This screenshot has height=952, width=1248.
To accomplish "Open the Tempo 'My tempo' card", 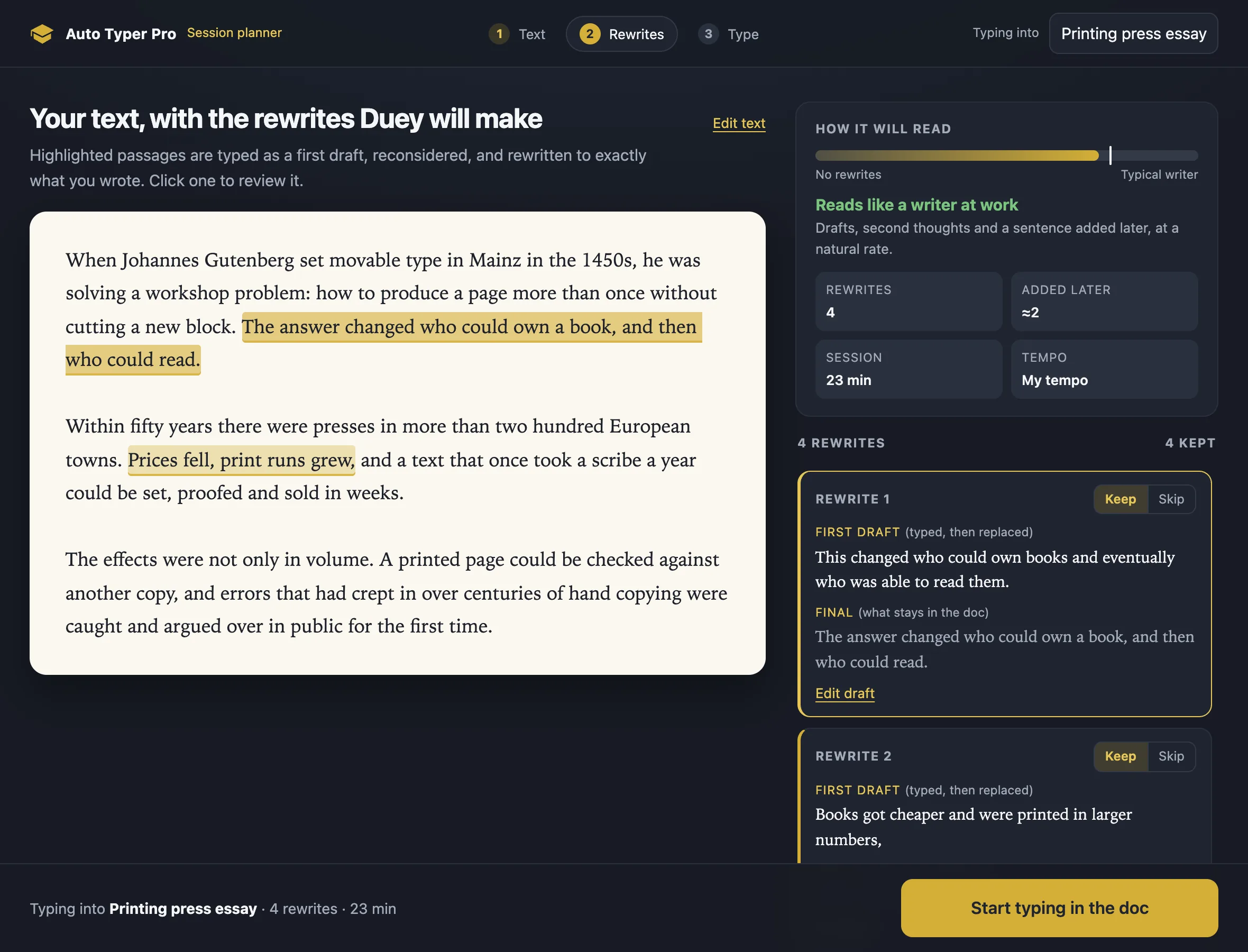I will (x=1104, y=369).
